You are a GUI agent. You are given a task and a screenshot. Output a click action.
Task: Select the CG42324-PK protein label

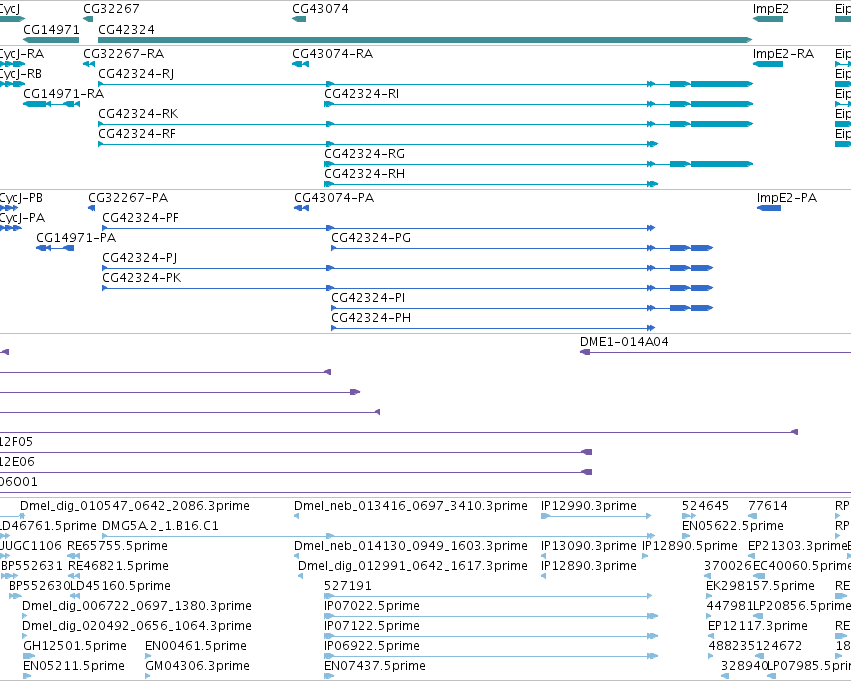142,278
